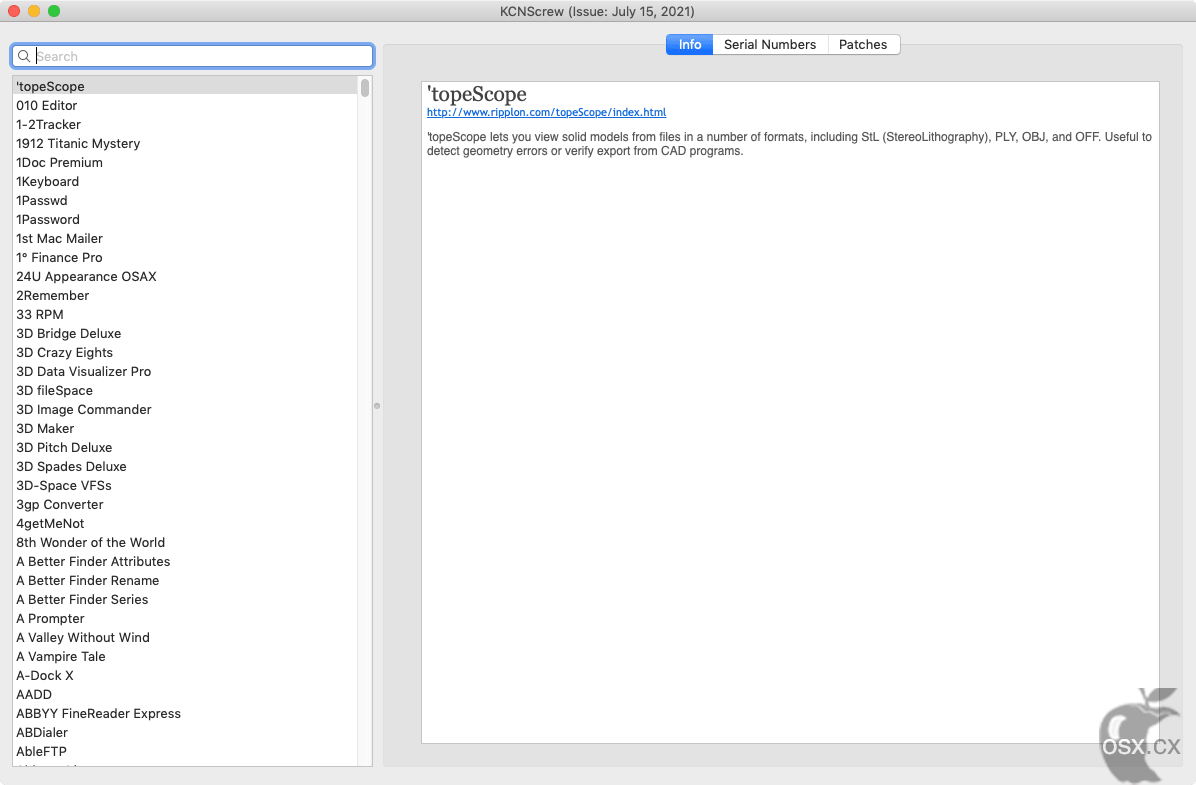Pick A Prompter entry
The width and height of the screenshot is (1196, 785).
[185, 619]
